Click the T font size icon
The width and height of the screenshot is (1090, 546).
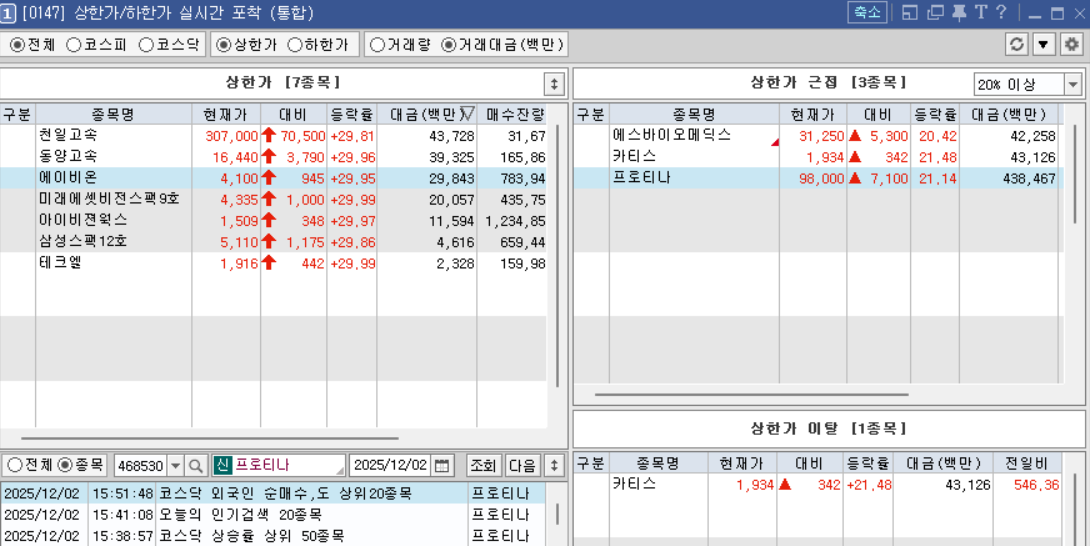(x=981, y=13)
